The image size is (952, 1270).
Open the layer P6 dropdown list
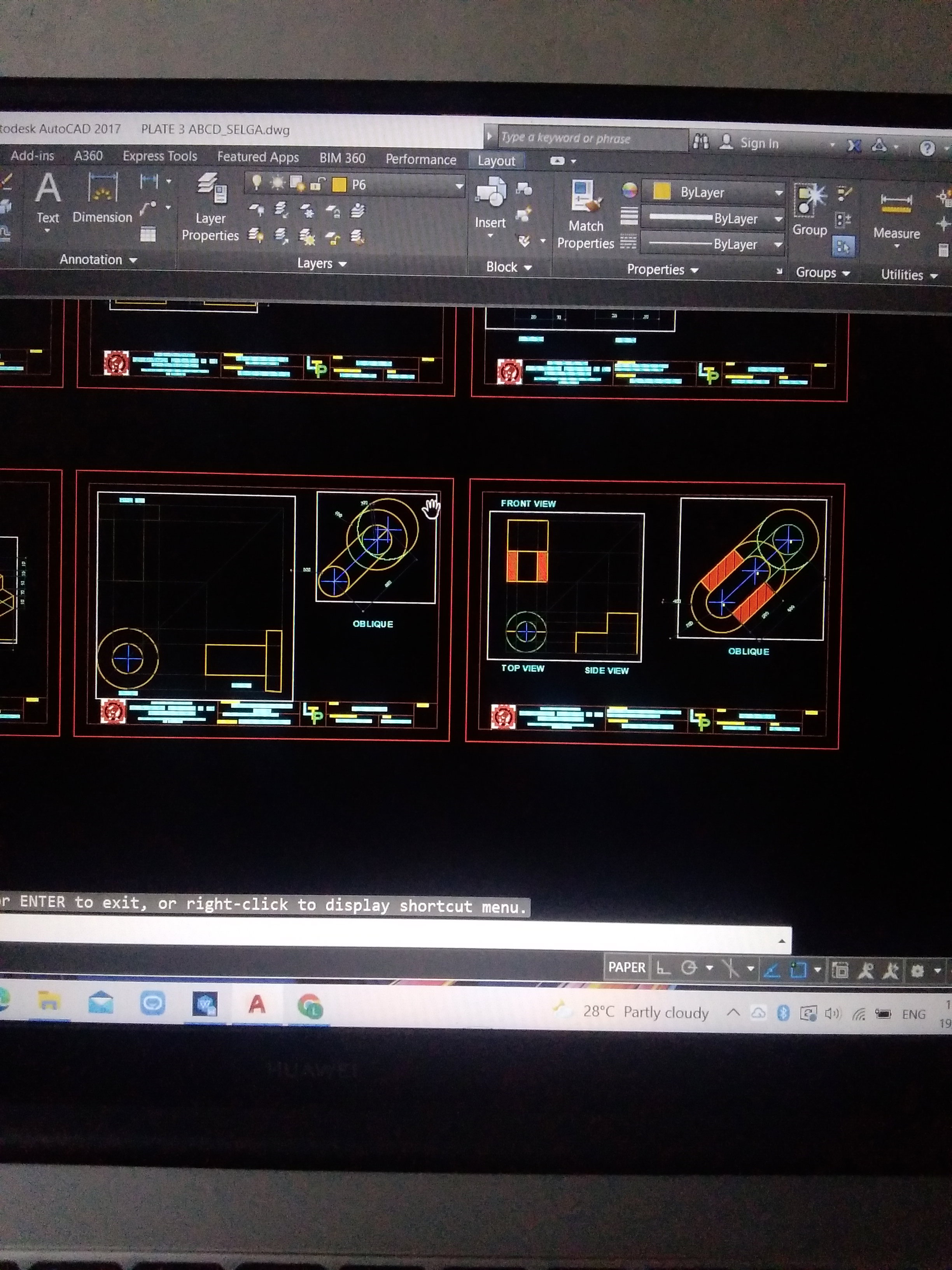[459, 186]
